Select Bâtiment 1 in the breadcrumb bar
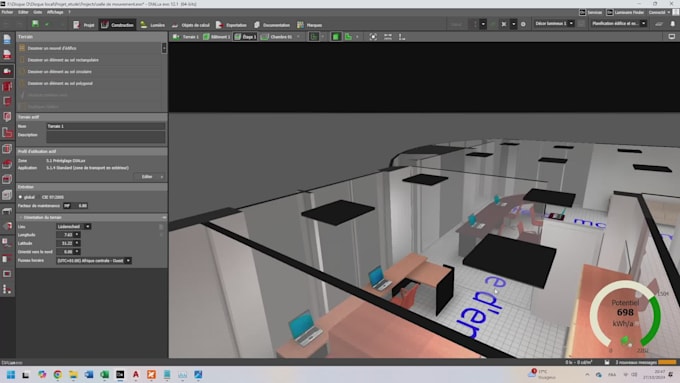Viewport: 680px width, 383px height. 217,37
